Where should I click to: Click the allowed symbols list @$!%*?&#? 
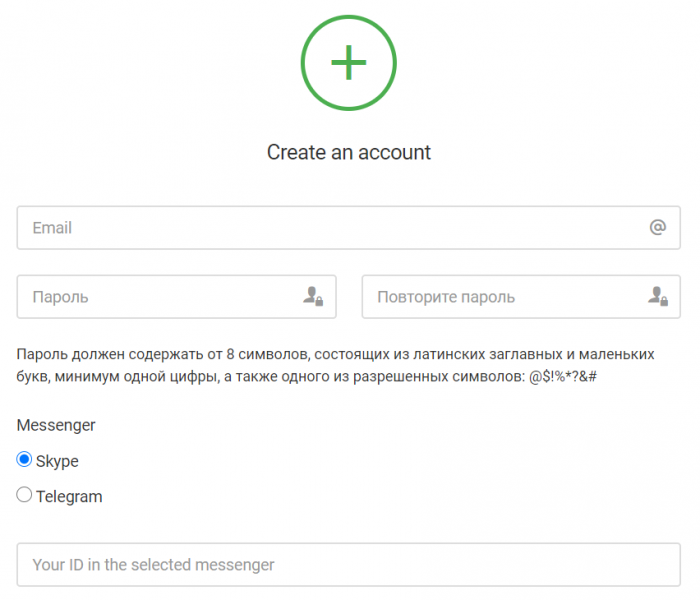tap(562, 377)
